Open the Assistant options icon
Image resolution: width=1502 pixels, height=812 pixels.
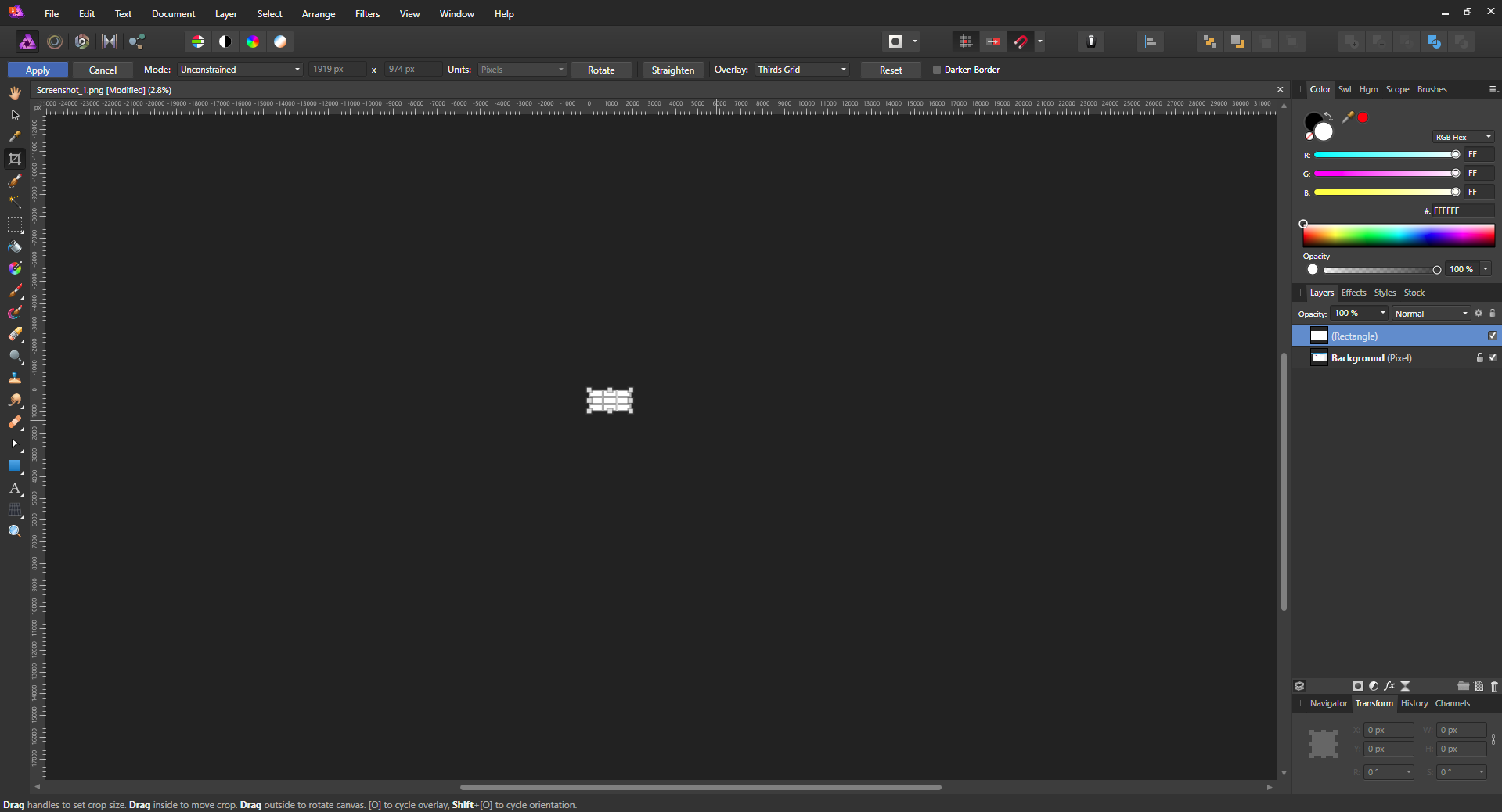click(1091, 41)
